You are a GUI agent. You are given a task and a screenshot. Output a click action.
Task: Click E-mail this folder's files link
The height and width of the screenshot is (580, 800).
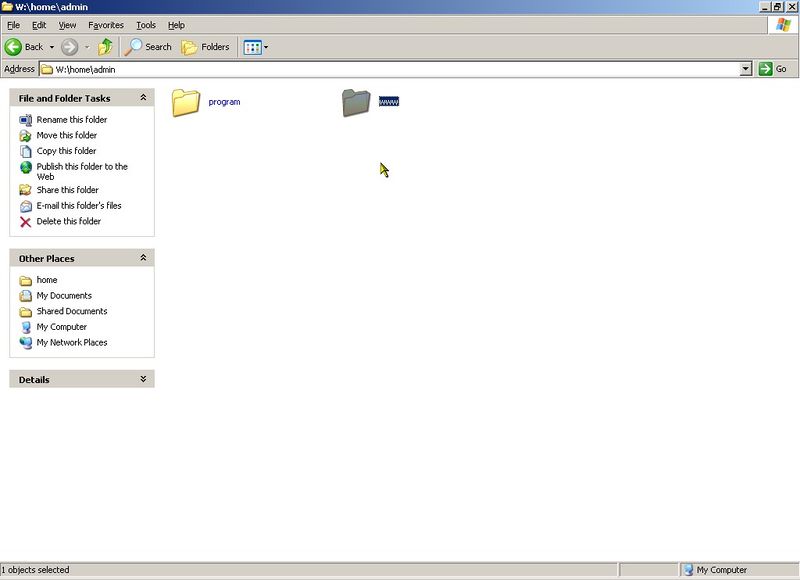coord(79,206)
